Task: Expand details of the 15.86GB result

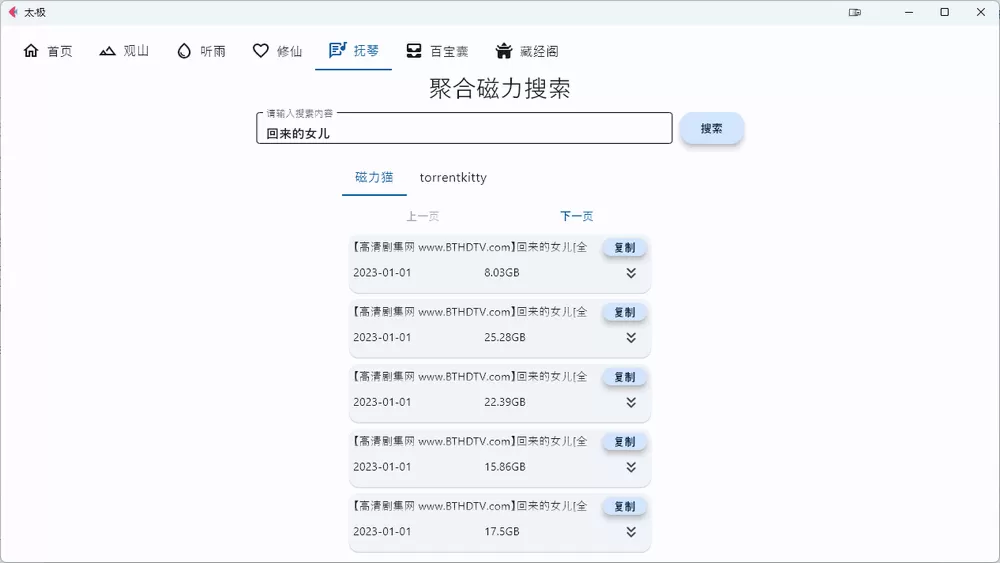Action: (x=631, y=467)
